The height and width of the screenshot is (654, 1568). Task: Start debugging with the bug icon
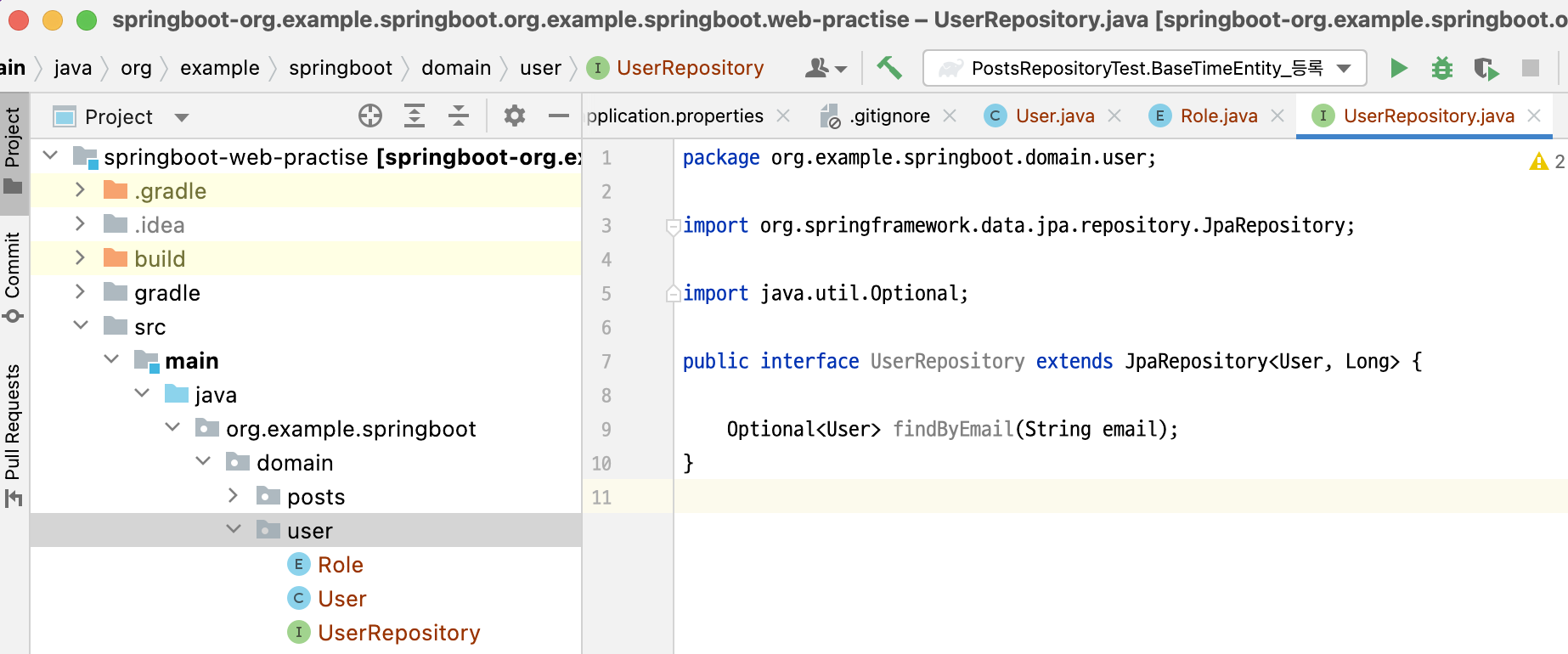tap(1442, 68)
